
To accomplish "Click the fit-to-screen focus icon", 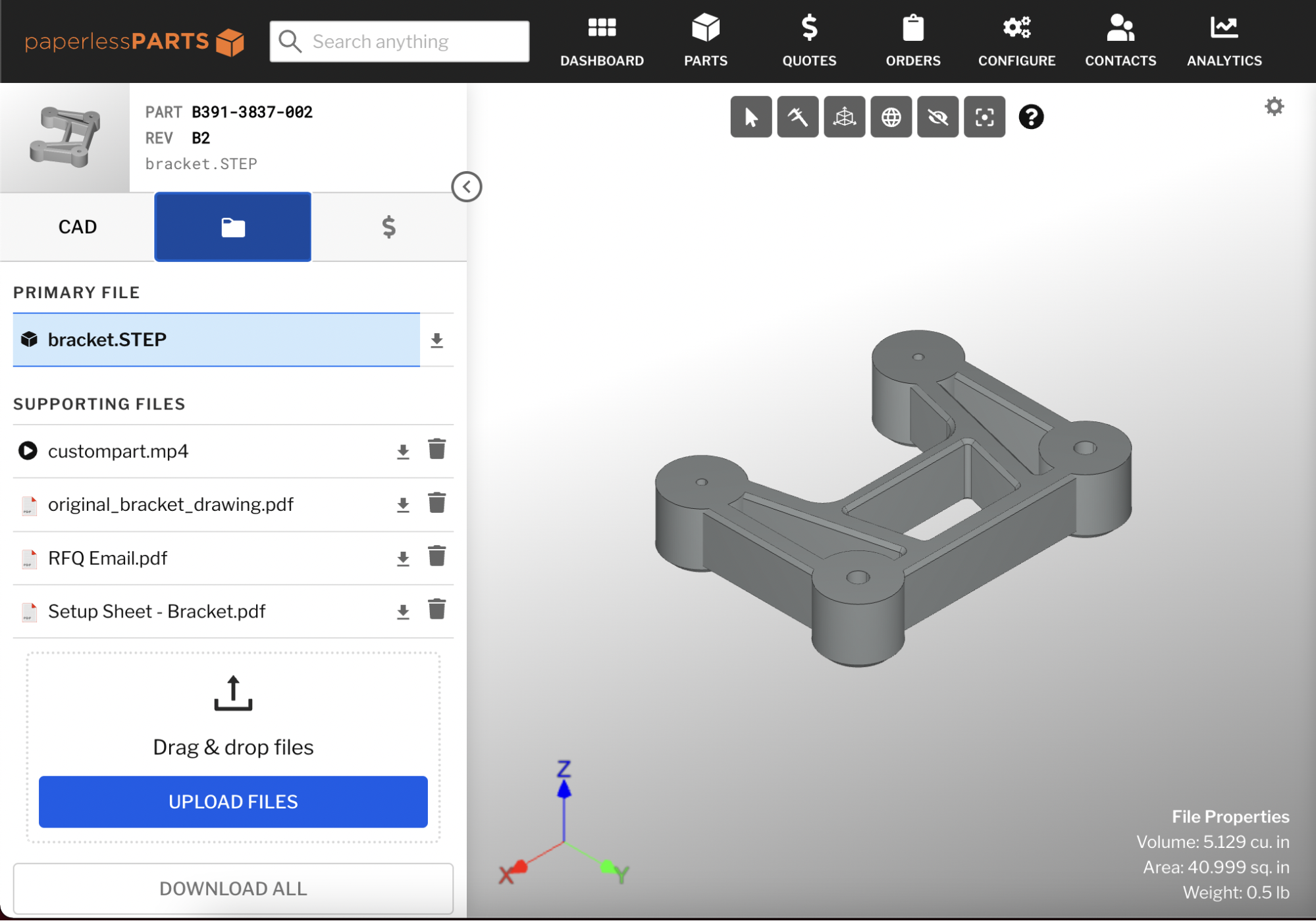I will (984, 117).
